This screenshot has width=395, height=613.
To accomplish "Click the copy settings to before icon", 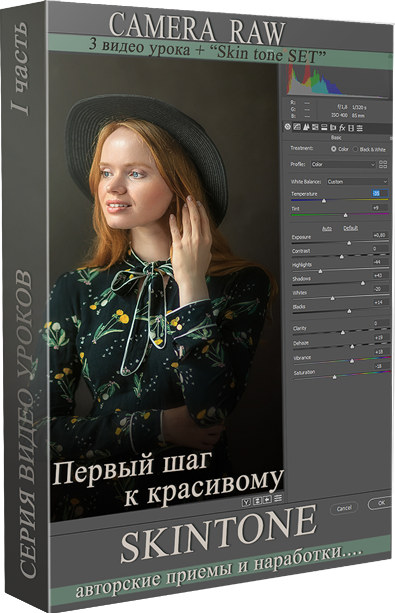I will tap(267, 499).
